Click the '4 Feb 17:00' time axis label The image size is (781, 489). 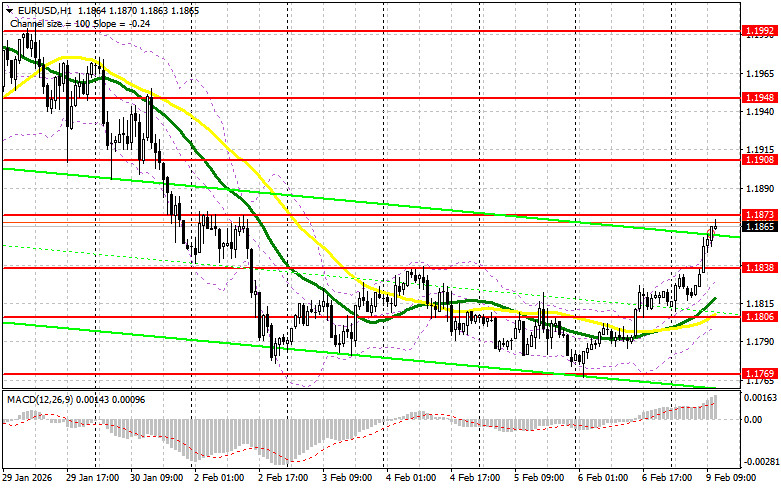tap(476, 478)
